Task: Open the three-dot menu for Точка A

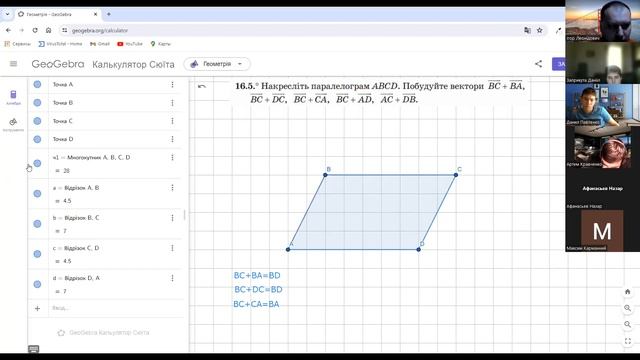Action: (172, 84)
